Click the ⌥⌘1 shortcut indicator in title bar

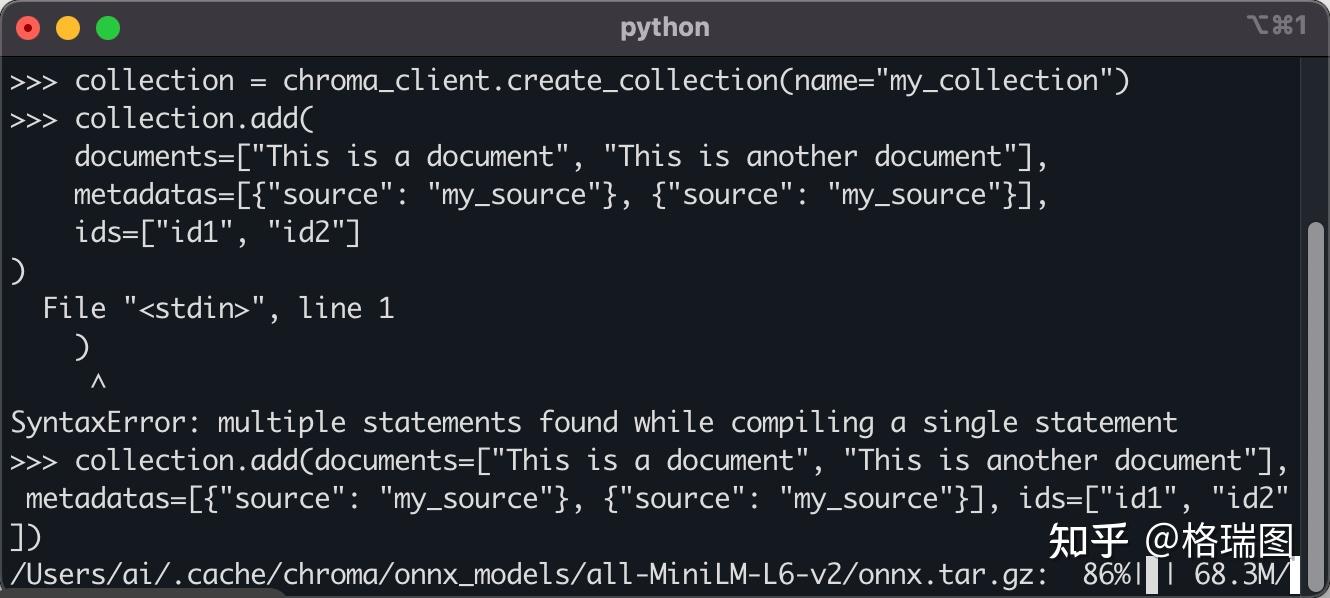click(x=1276, y=27)
